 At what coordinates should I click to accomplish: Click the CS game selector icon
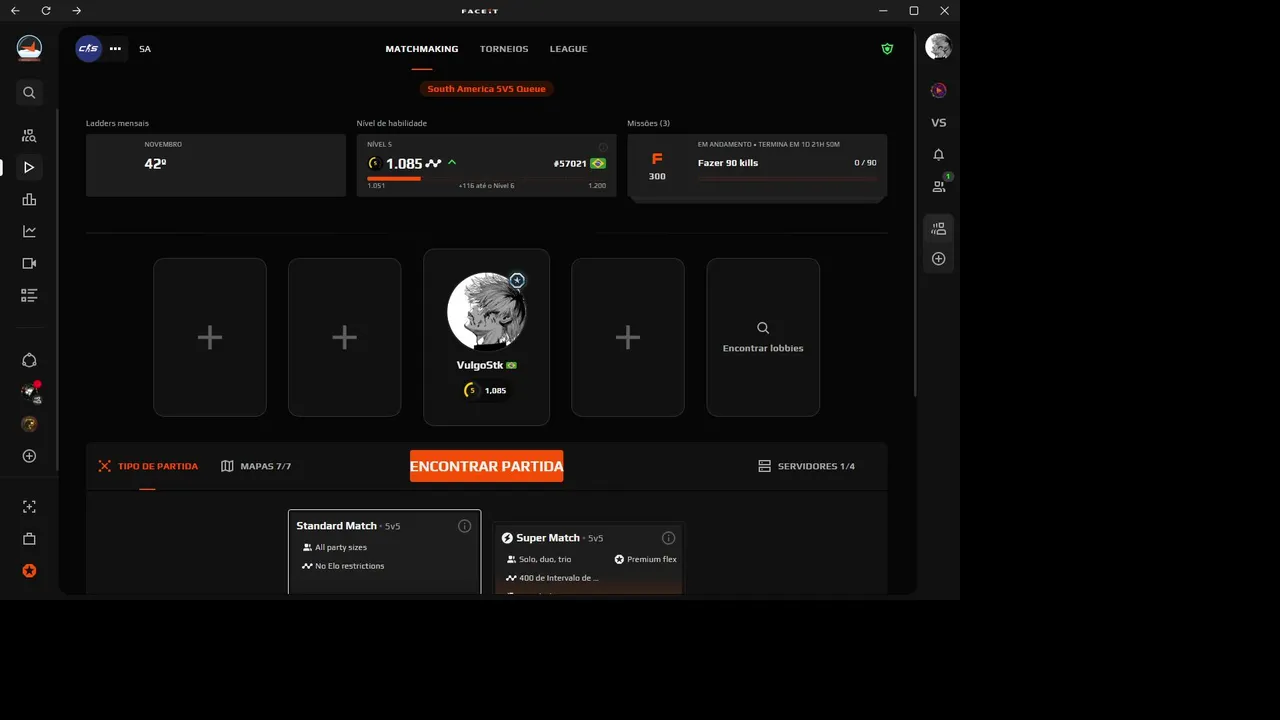coord(89,48)
